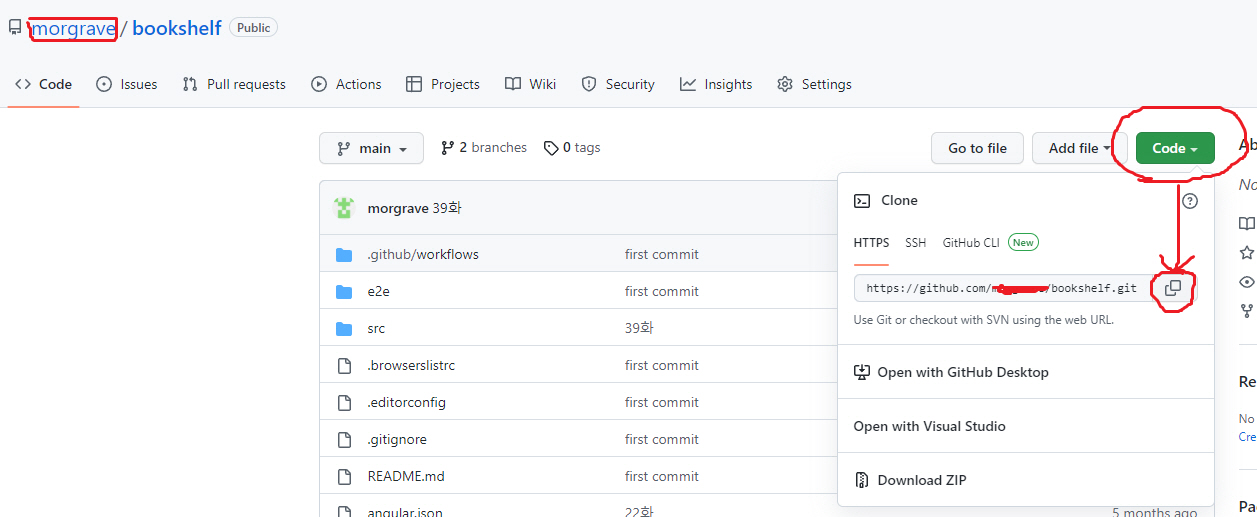Select the SSH clone tab
This screenshot has width=1257, height=517.
(x=916, y=243)
